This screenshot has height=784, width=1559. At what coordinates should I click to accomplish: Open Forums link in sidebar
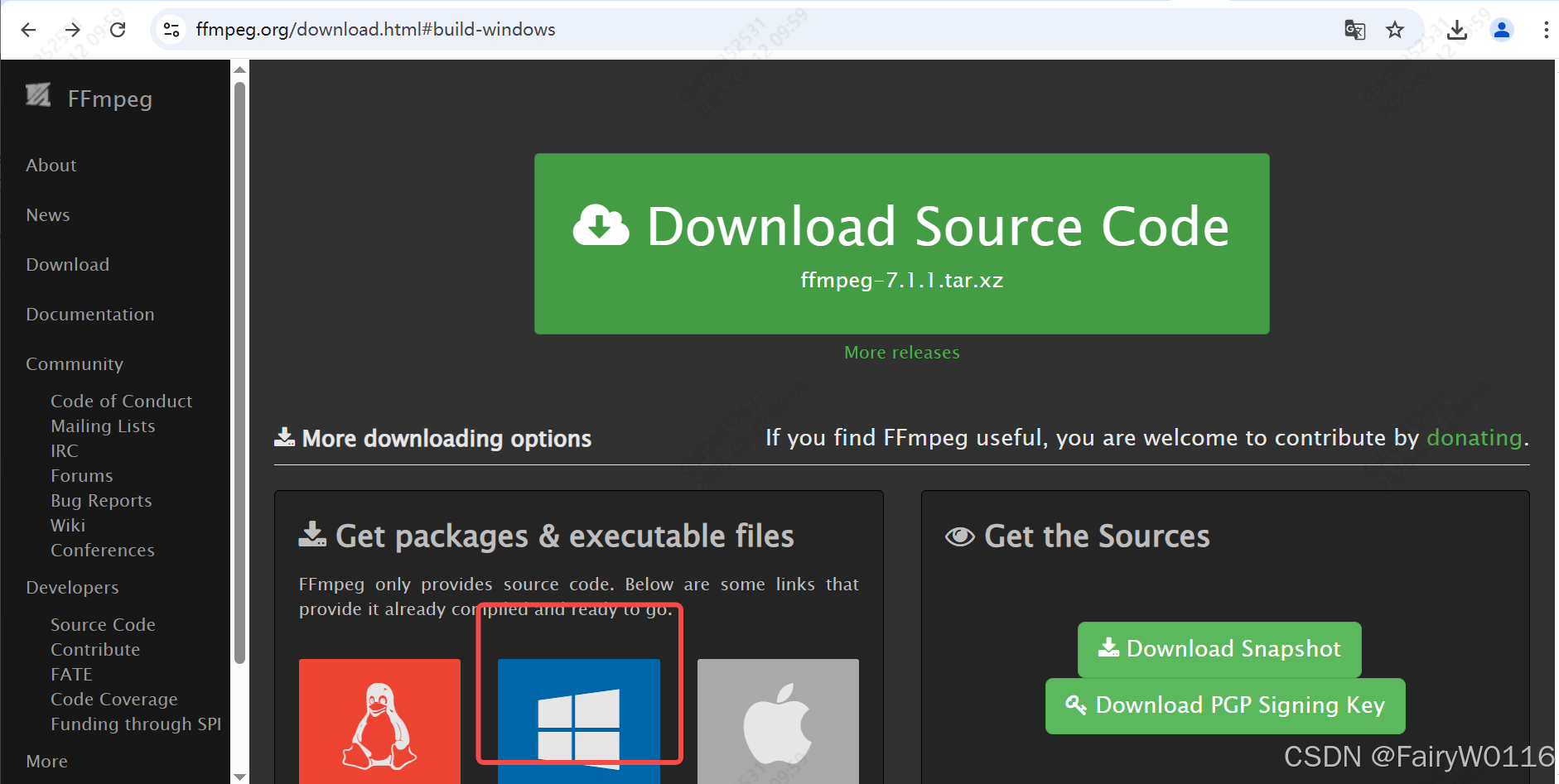point(82,476)
